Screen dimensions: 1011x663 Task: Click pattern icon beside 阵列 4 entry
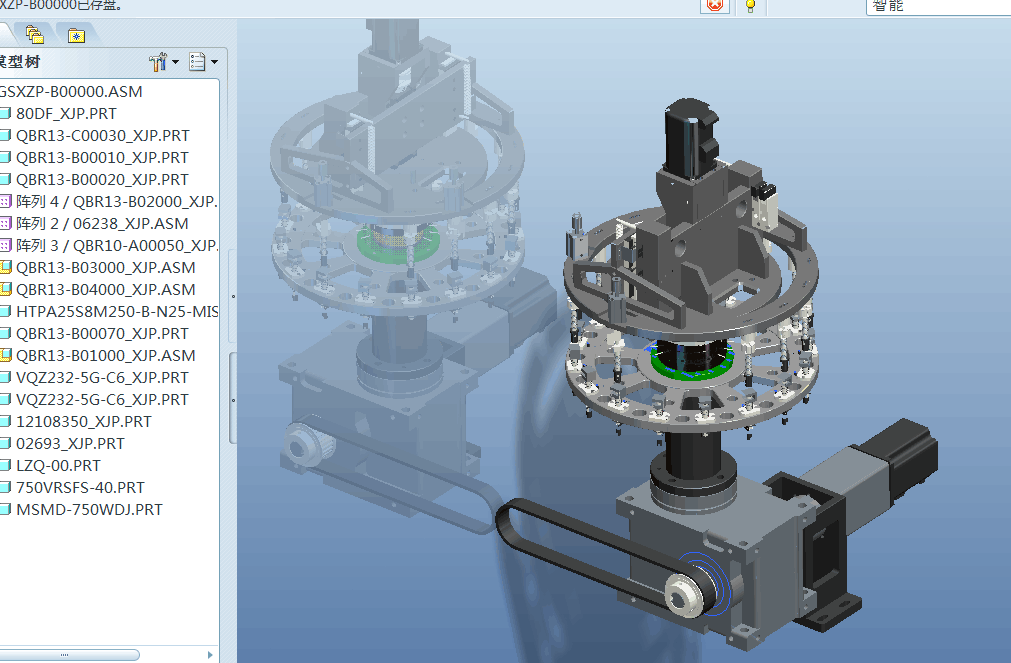pos(5,201)
